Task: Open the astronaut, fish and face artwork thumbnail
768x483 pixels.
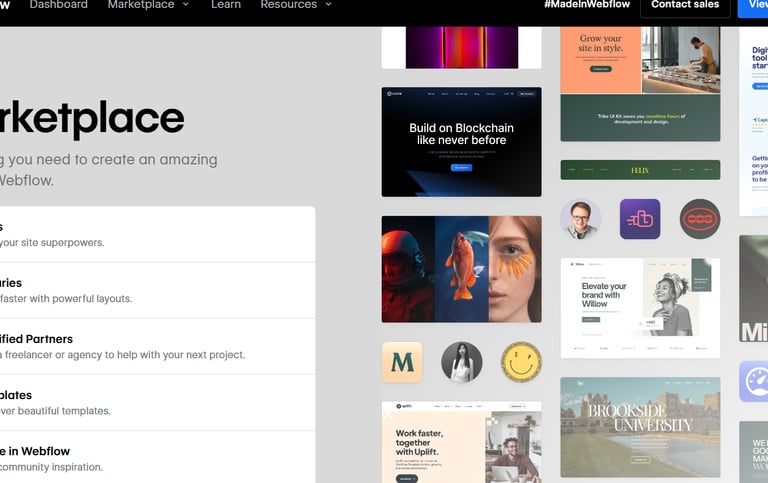Action: pyautogui.click(x=461, y=269)
